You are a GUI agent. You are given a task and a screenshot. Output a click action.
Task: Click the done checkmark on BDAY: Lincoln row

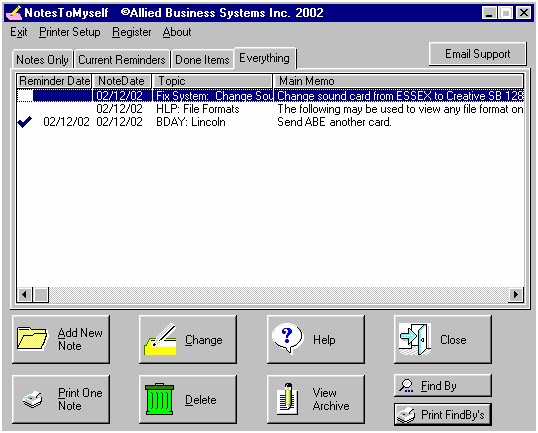[25, 121]
